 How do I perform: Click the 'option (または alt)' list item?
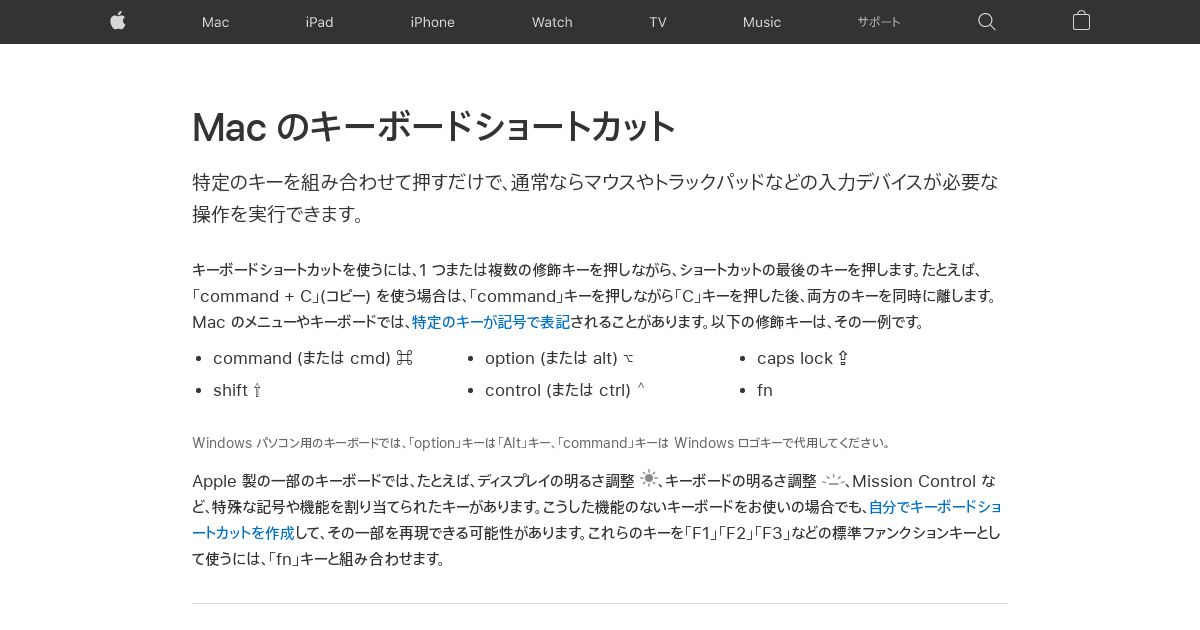[x=560, y=358]
